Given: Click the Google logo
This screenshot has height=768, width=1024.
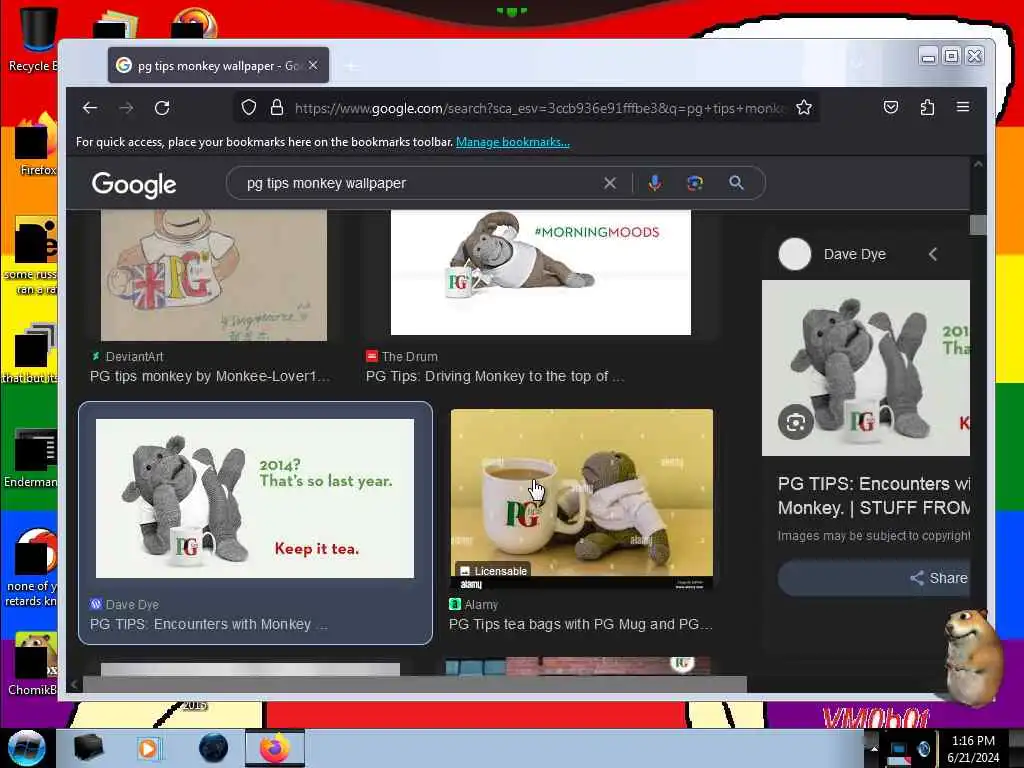Looking at the screenshot, I should tap(134, 185).
